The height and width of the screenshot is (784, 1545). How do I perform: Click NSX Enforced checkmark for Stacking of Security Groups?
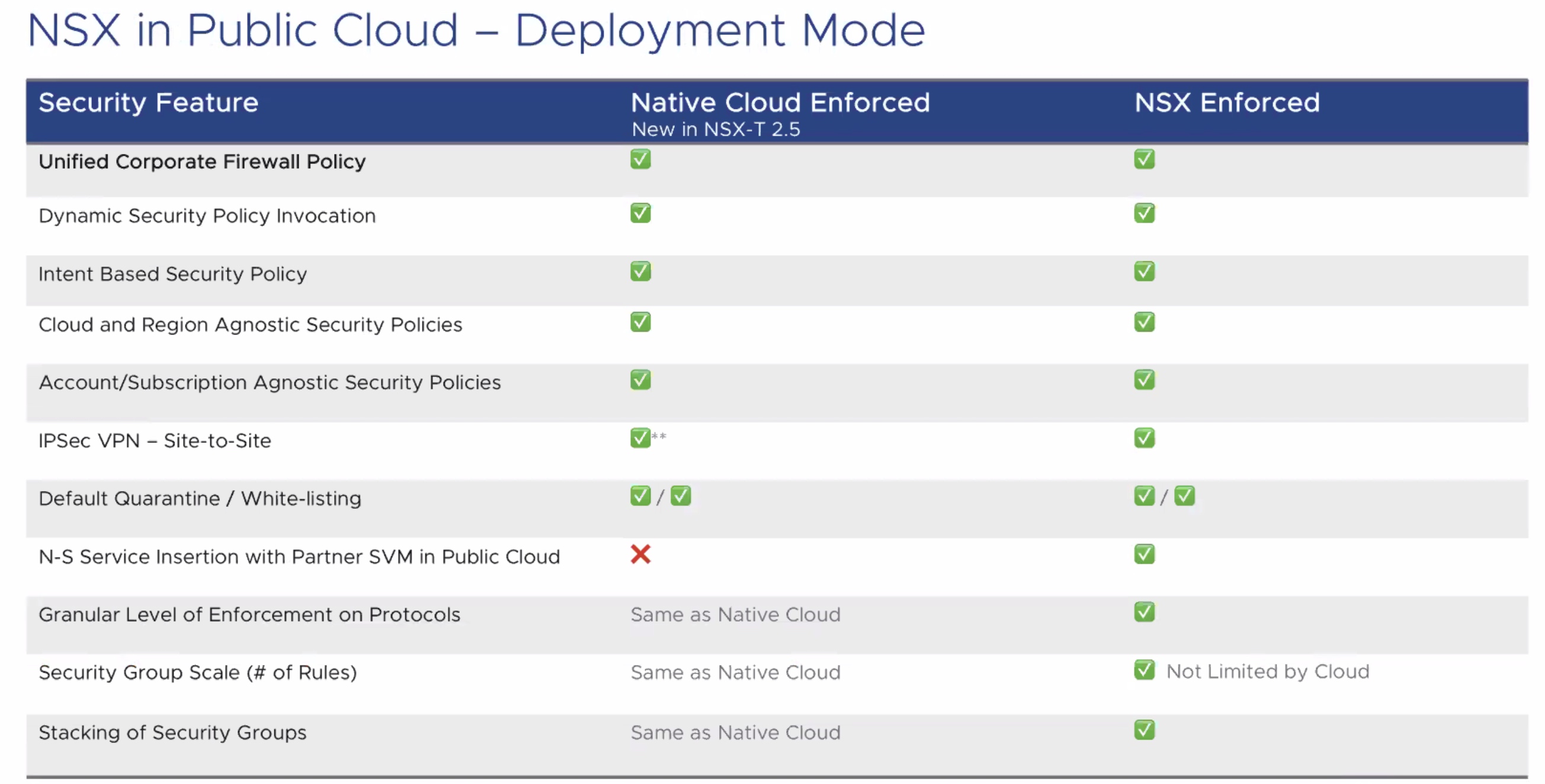tap(1144, 730)
